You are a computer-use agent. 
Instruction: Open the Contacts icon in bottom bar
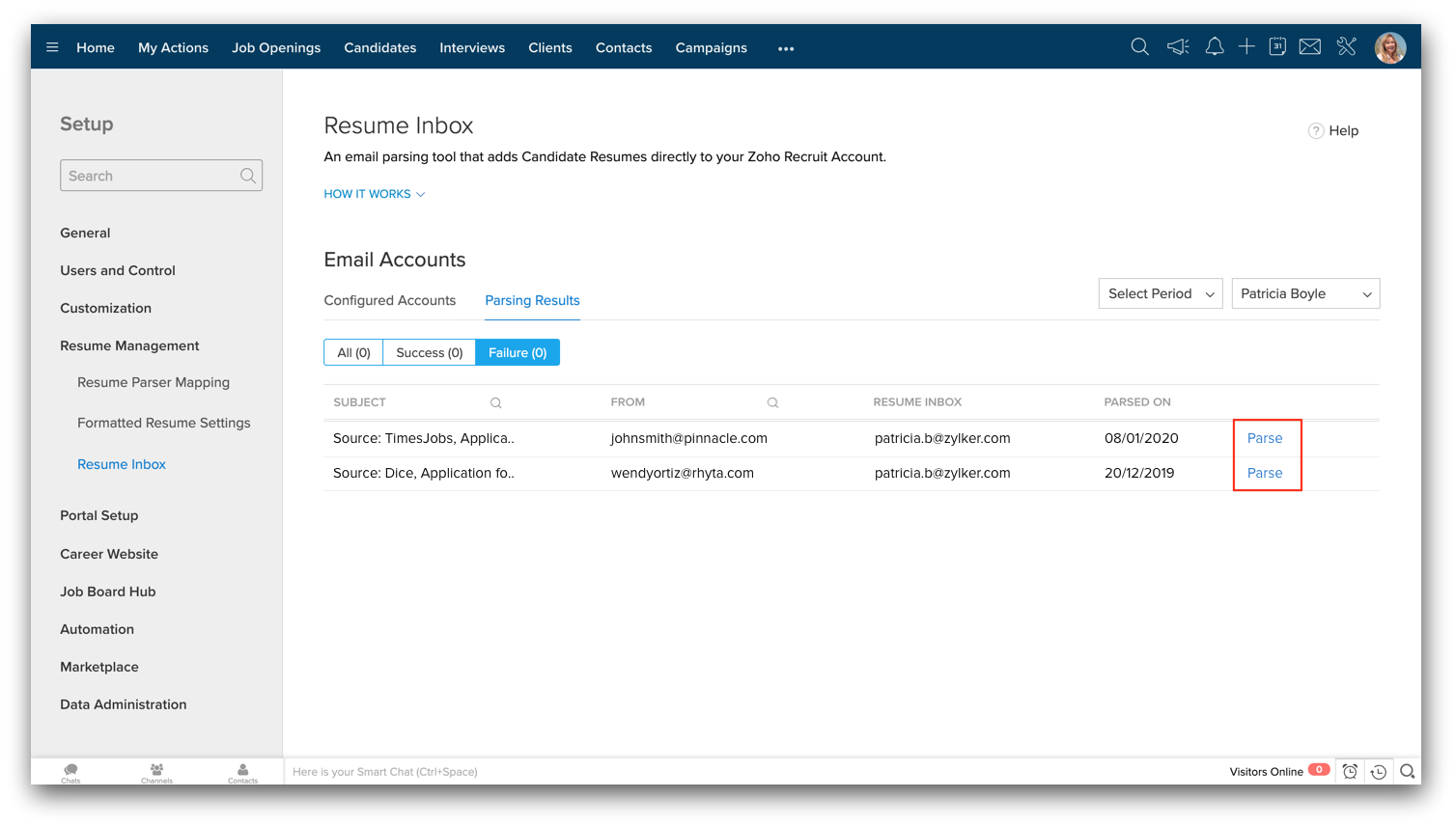point(242,772)
